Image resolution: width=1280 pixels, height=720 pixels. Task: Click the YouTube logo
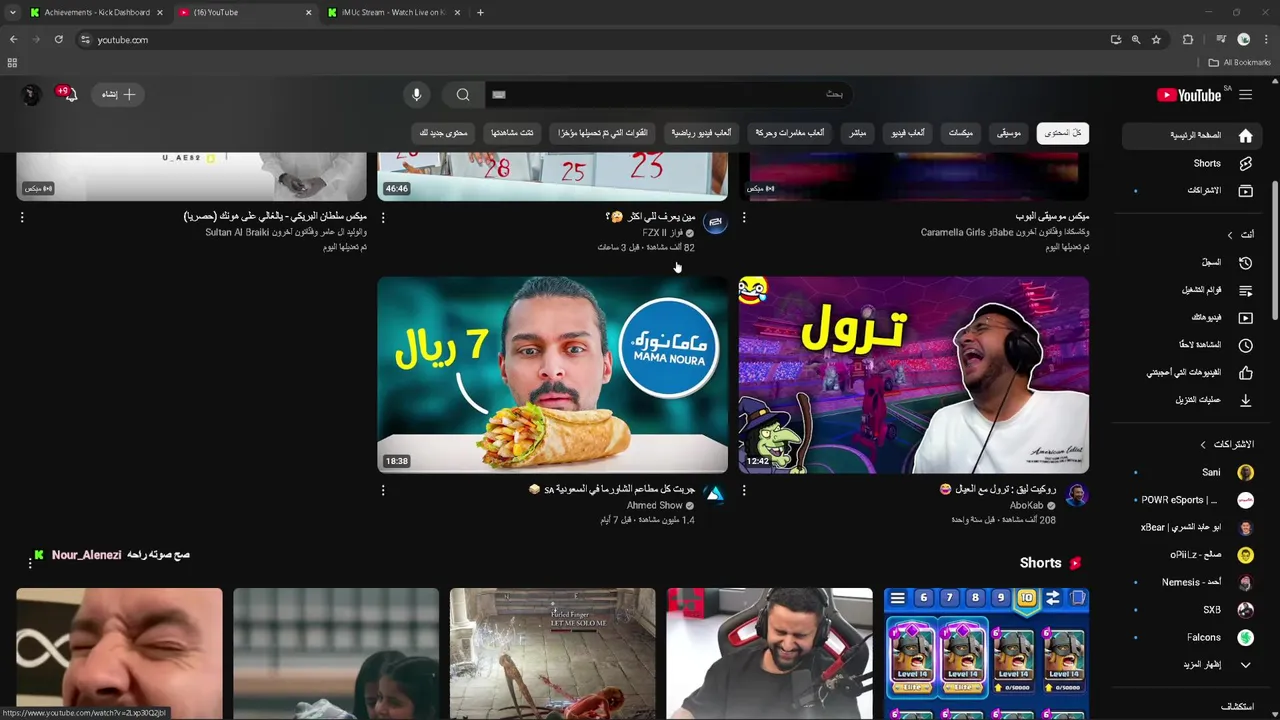pyautogui.click(x=1189, y=95)
